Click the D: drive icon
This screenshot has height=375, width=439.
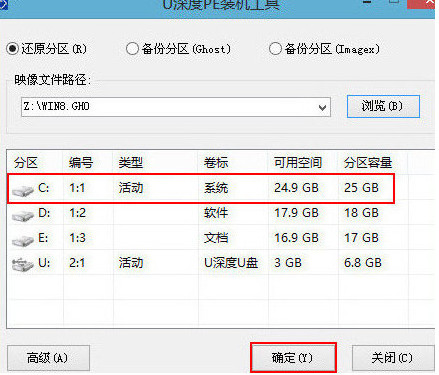click(x=23, y=215)
